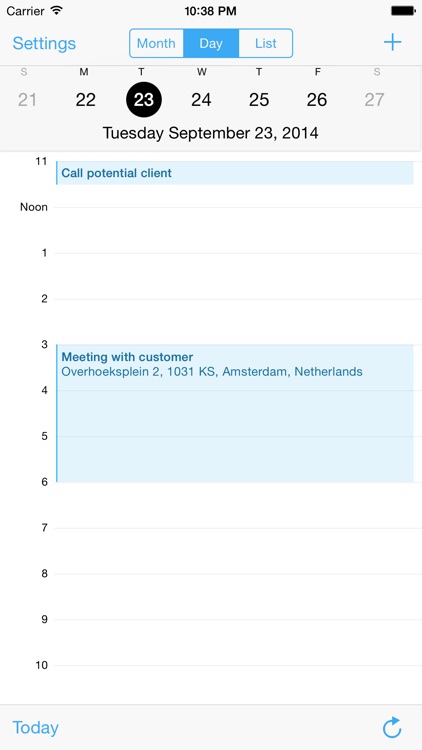Screen dimensions: 422x750
Task: Select Friday 26 in the week strip
Action: 317,99
